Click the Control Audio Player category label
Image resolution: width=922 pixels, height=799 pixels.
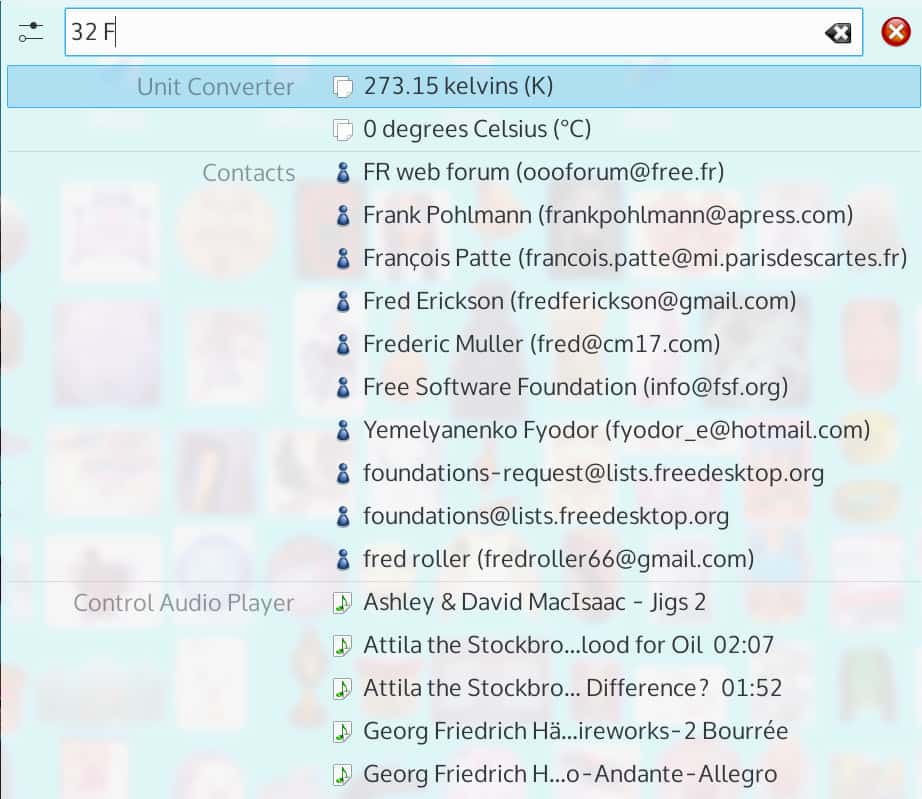tap(183, 603)
